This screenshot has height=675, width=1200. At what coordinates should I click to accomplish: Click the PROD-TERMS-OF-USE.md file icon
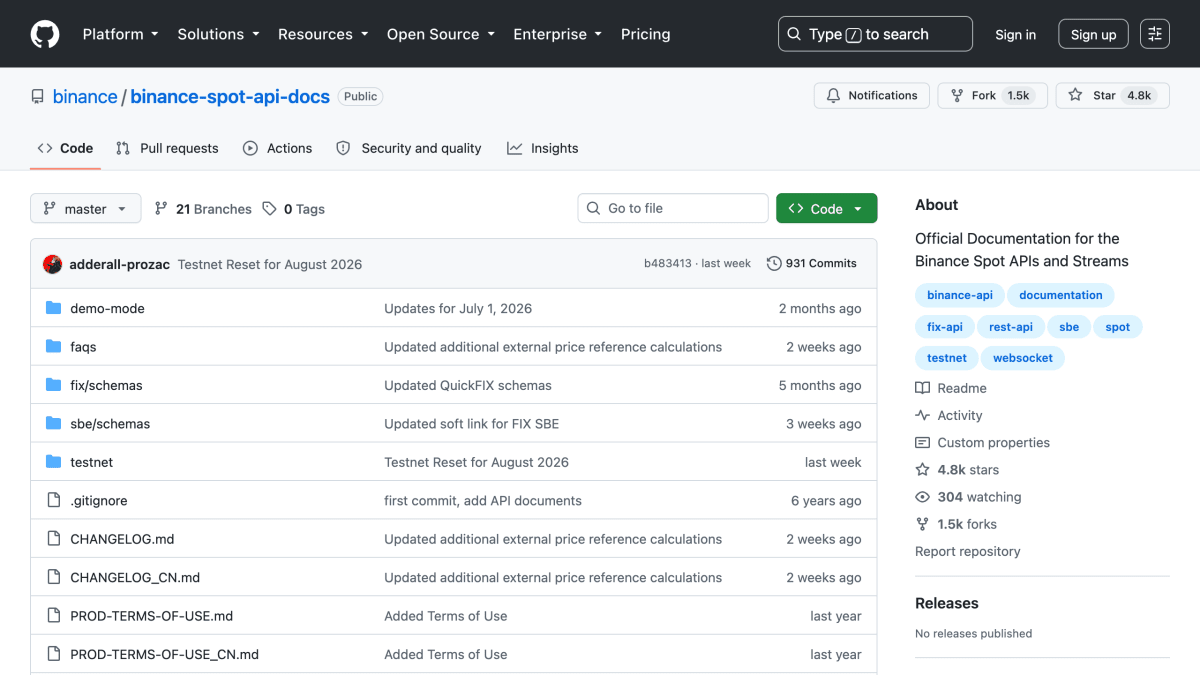(54, 616)
